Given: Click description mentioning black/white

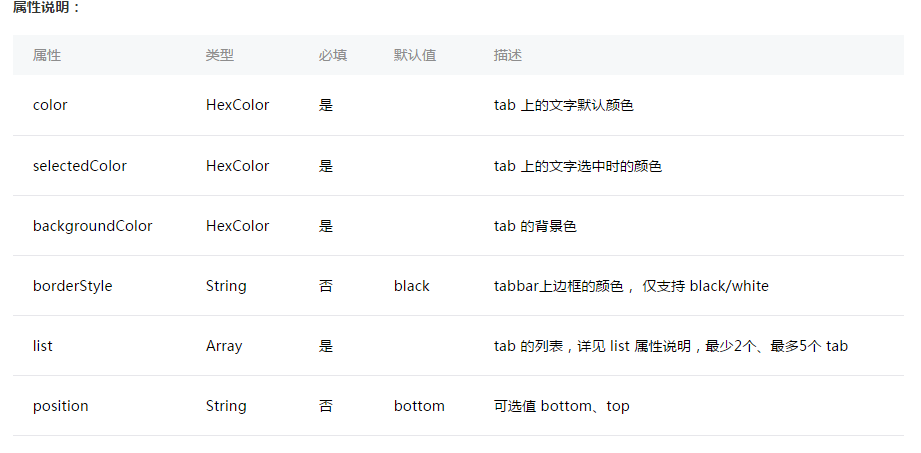Looking at the screenshot, I should point(631,286).
